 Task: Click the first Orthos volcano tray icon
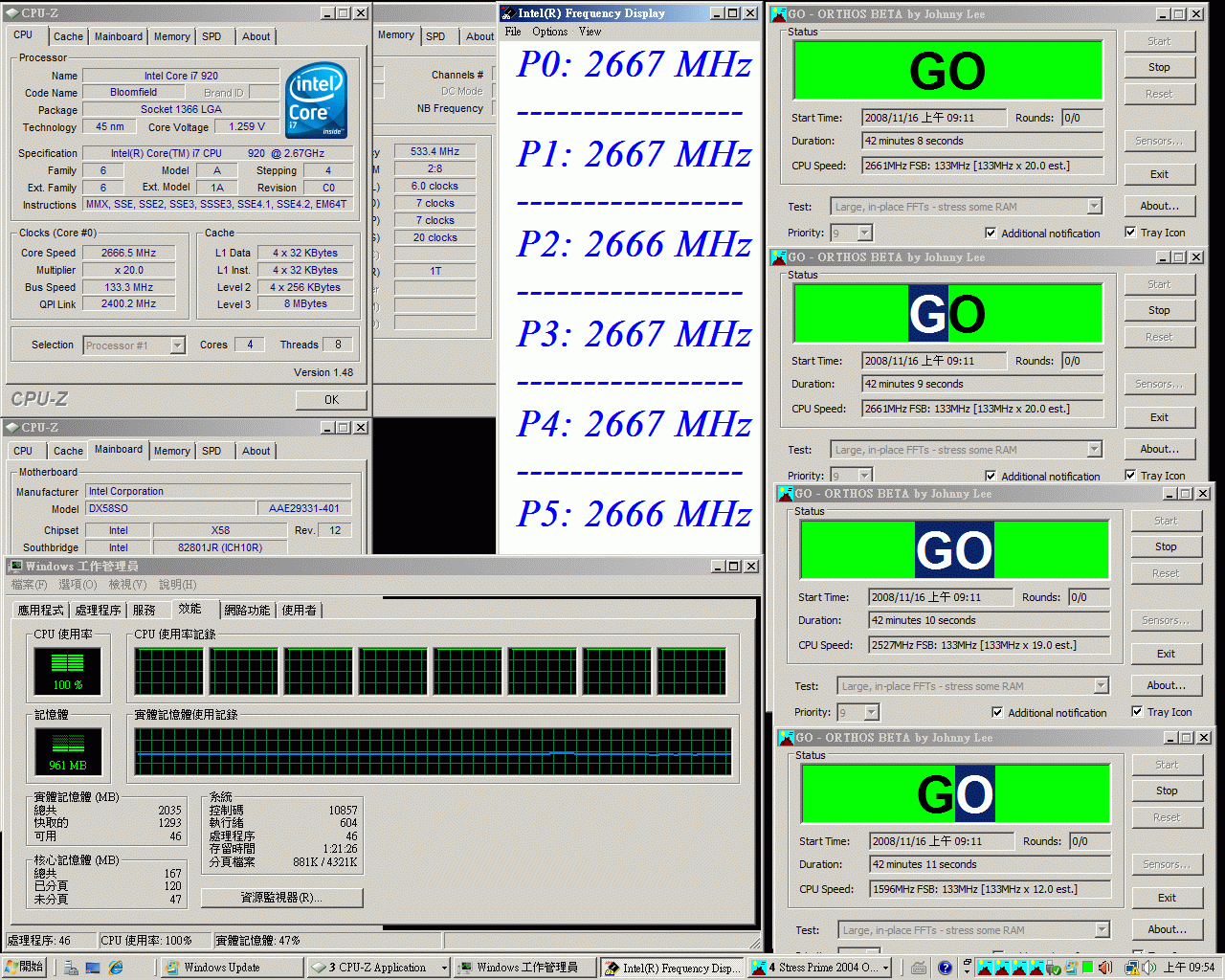coord(985,968)
